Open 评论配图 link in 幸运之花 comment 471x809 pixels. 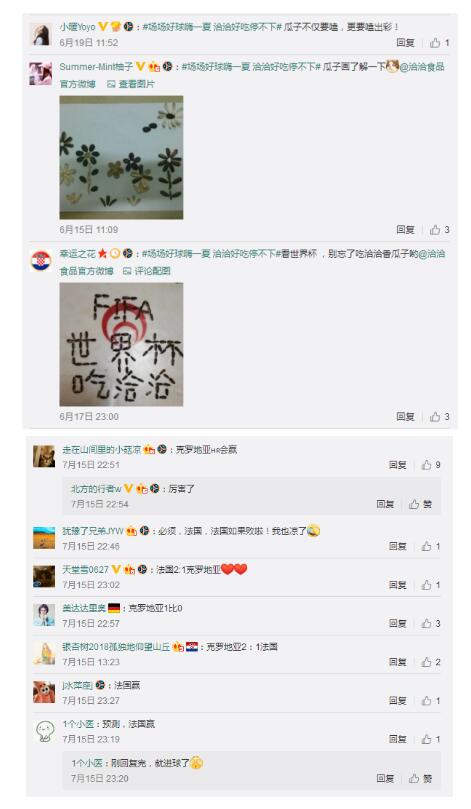[x=147, y=271]
